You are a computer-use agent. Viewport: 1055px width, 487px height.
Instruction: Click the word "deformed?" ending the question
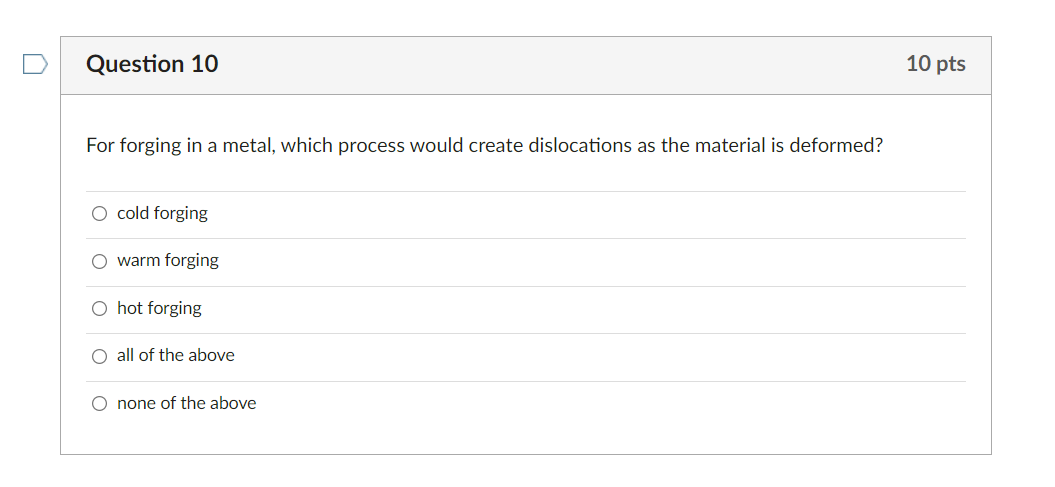(836, 146)
